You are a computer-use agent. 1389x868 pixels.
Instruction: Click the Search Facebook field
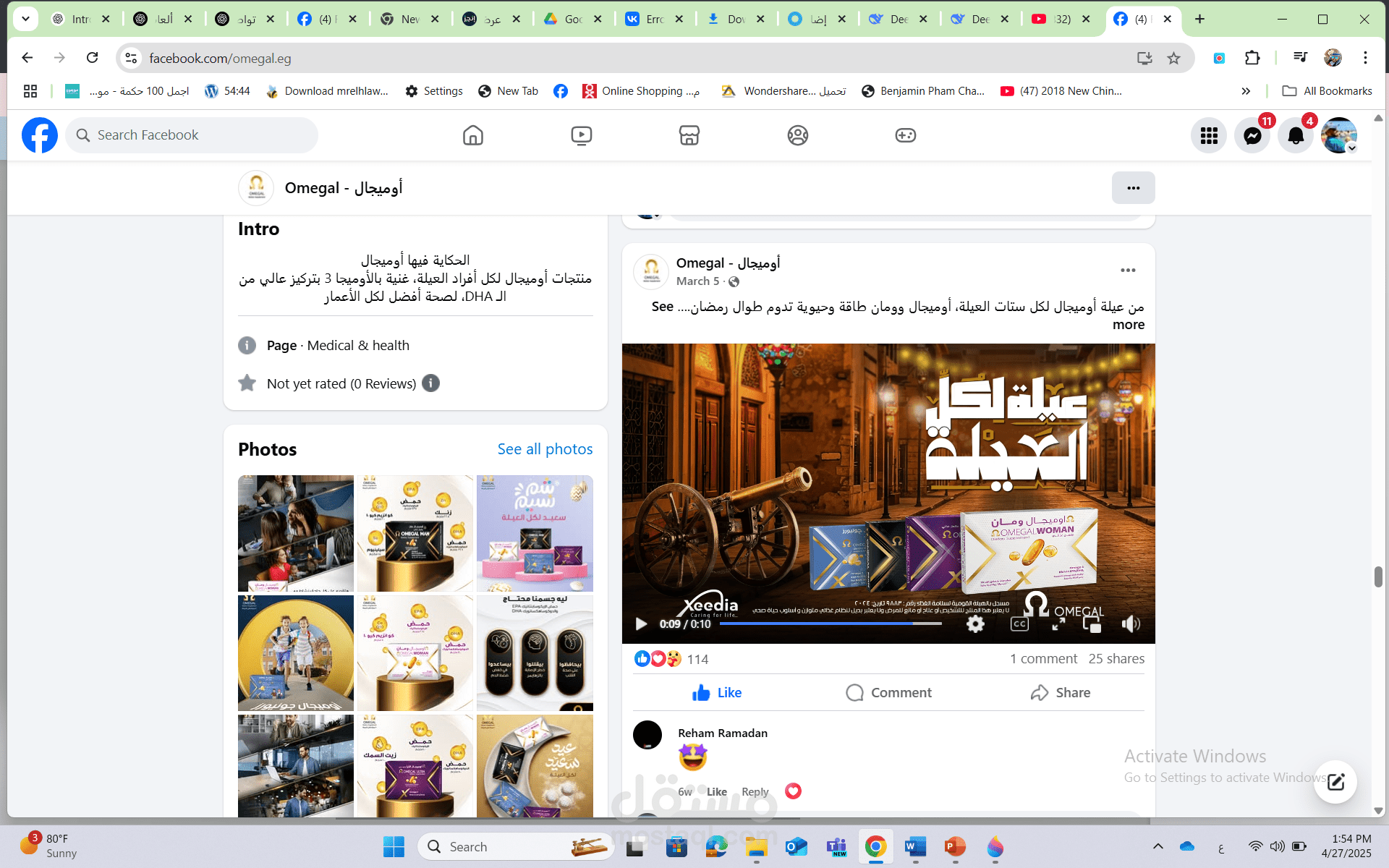tap(192, 135)
